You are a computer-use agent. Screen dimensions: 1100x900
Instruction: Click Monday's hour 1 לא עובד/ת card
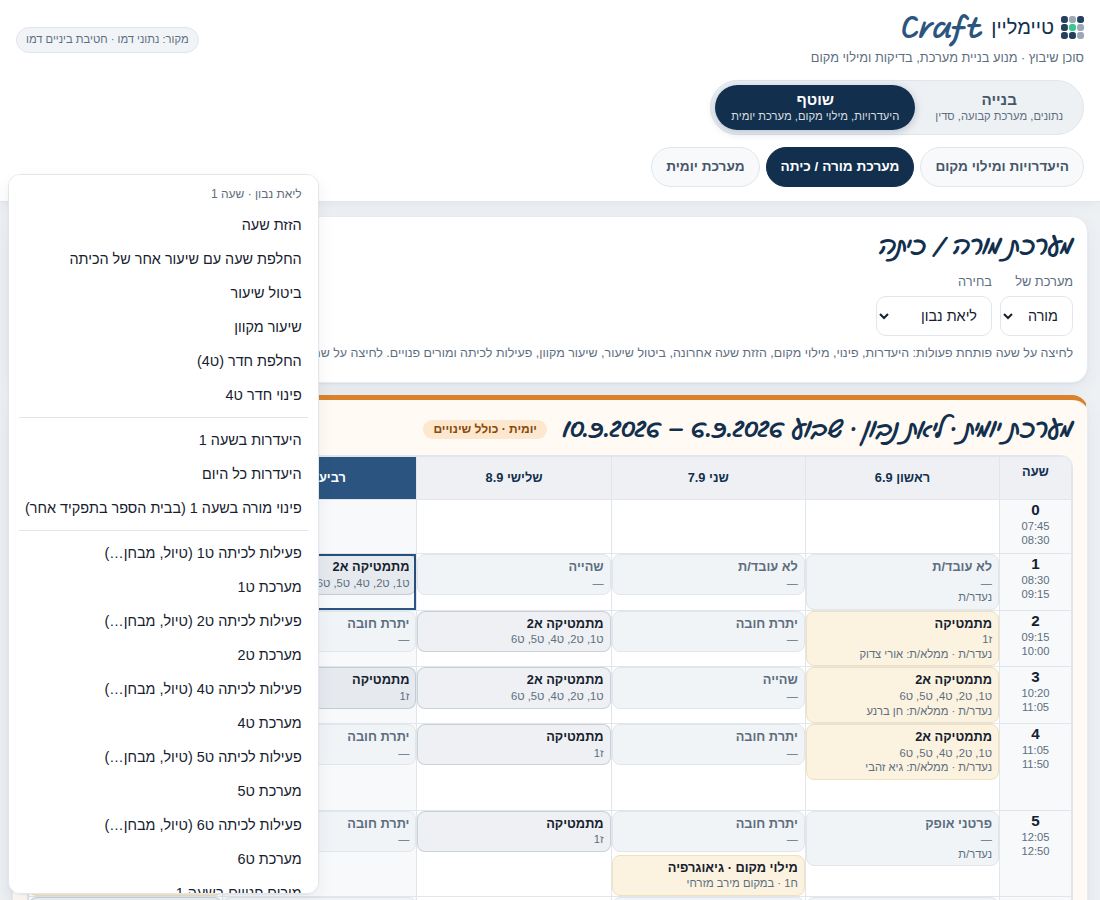(708, 575)
